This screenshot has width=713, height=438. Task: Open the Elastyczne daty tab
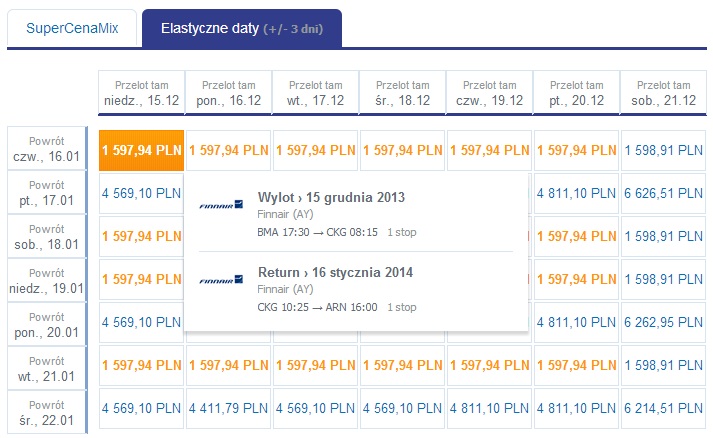(x=242, y=28)
